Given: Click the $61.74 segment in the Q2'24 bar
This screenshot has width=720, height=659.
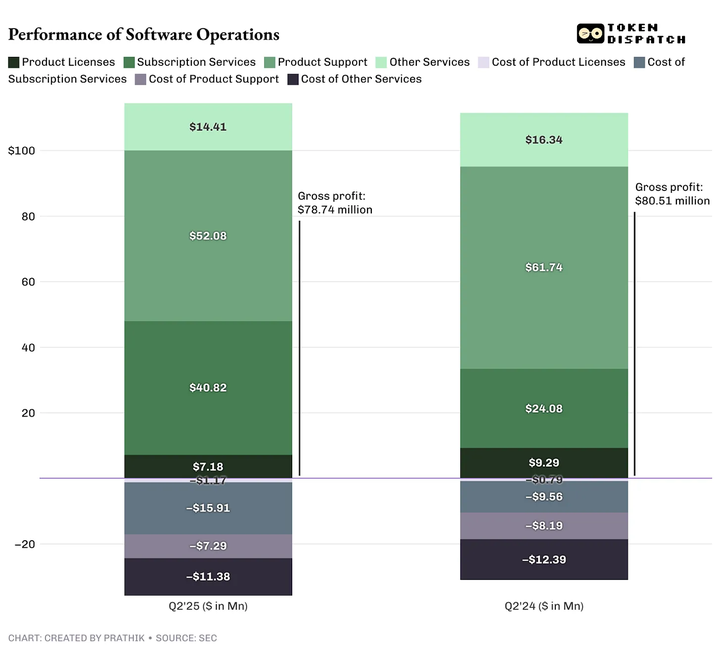Looking at the screenshot, I should click(544, 268).
